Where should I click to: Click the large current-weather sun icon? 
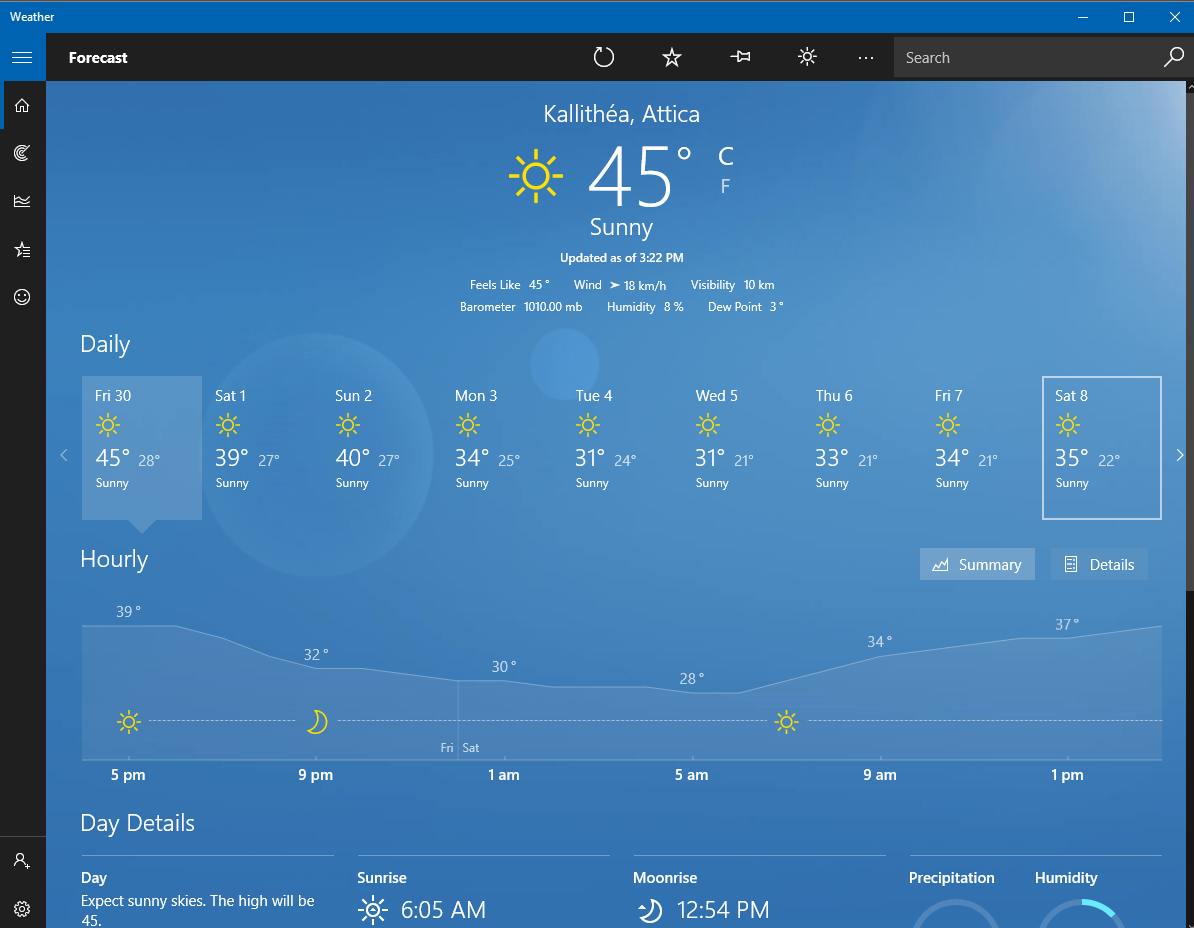point(536,176)
